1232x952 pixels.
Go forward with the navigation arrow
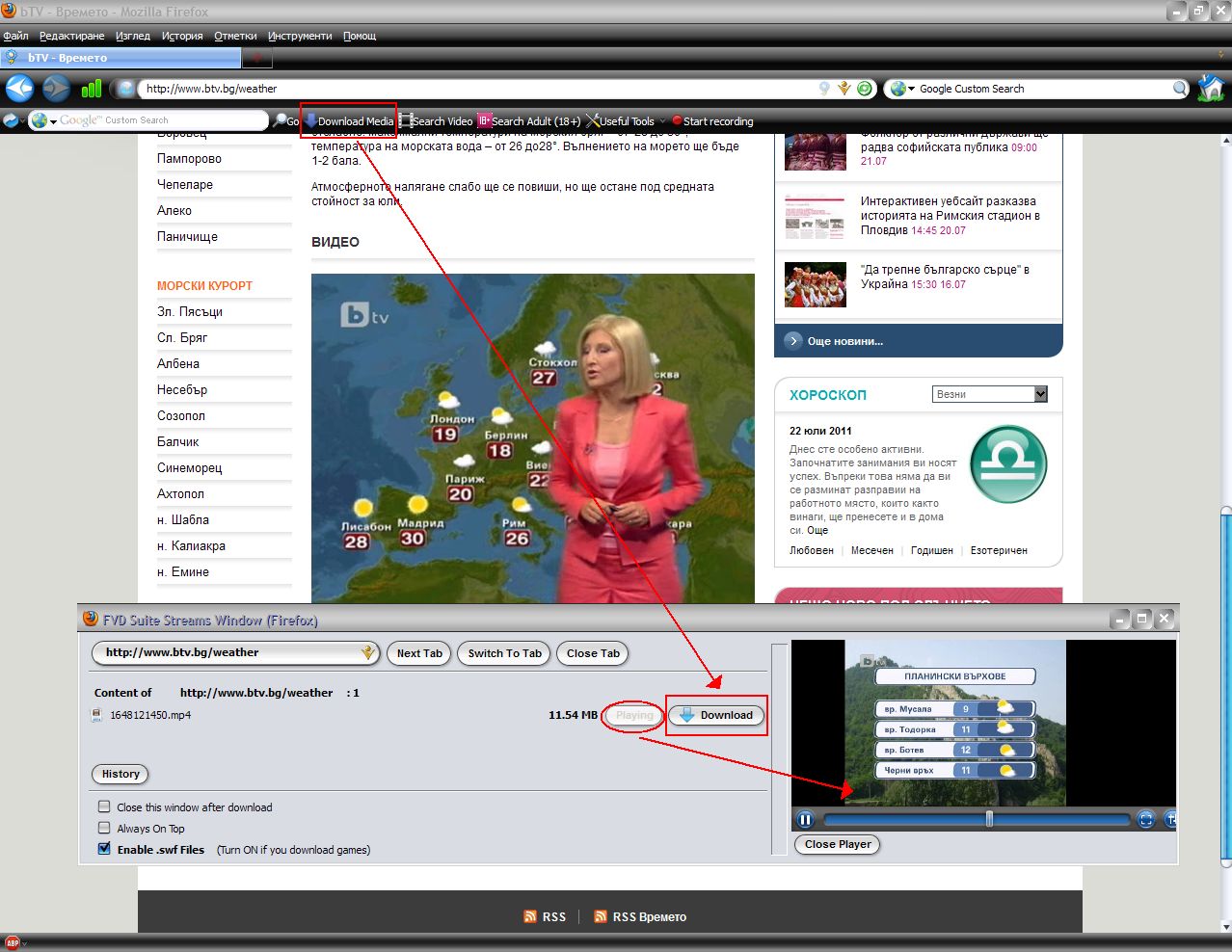pyautogui.click(x=56, y=89)
